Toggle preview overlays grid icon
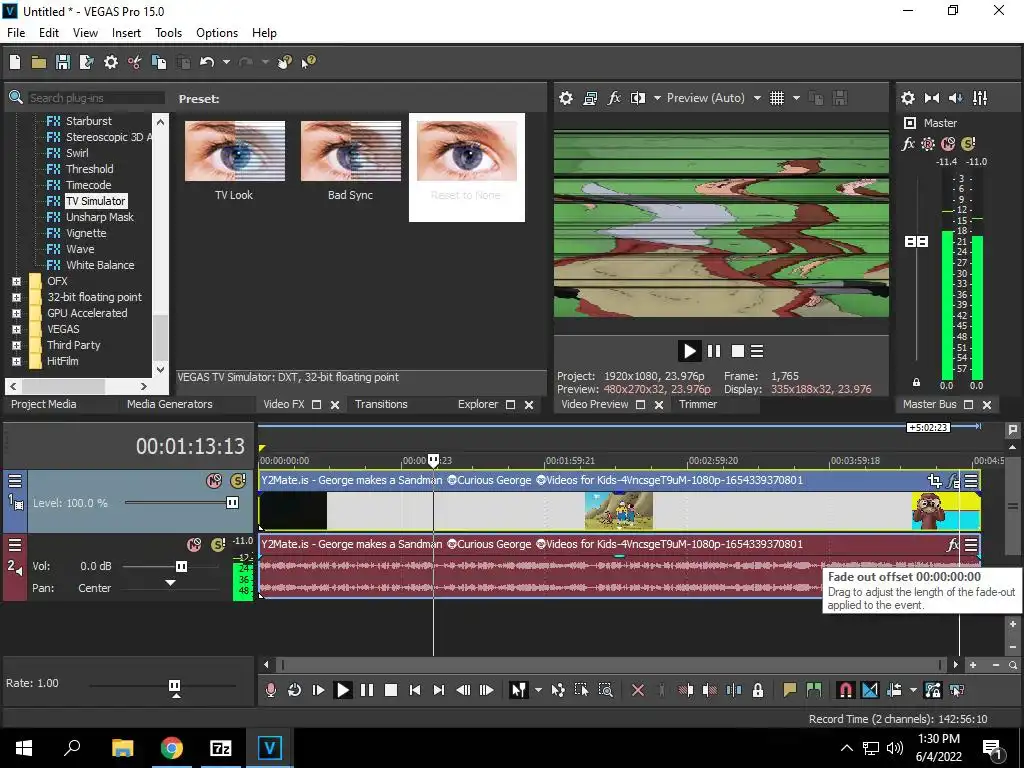1024x768 pixels. [x=776, y=98]
